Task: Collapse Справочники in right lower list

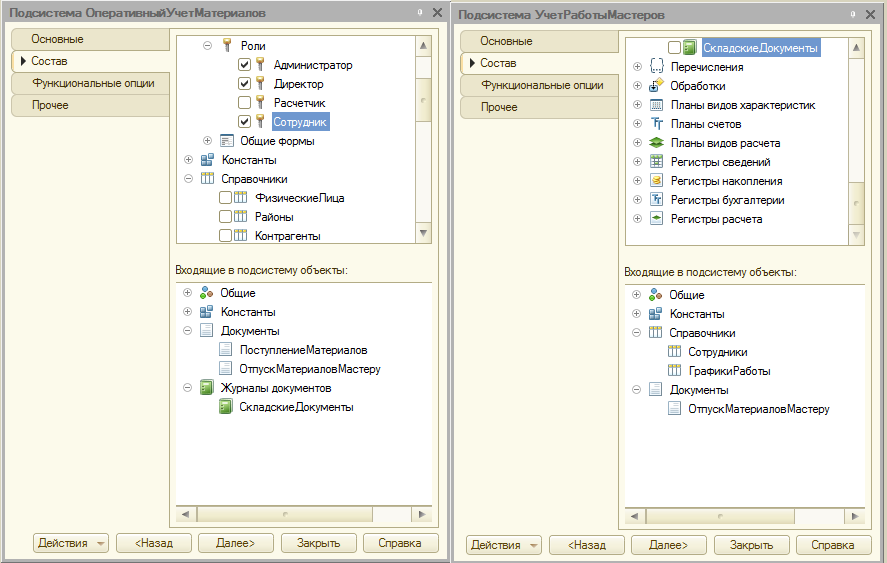Action: click(x=636, y=333)
